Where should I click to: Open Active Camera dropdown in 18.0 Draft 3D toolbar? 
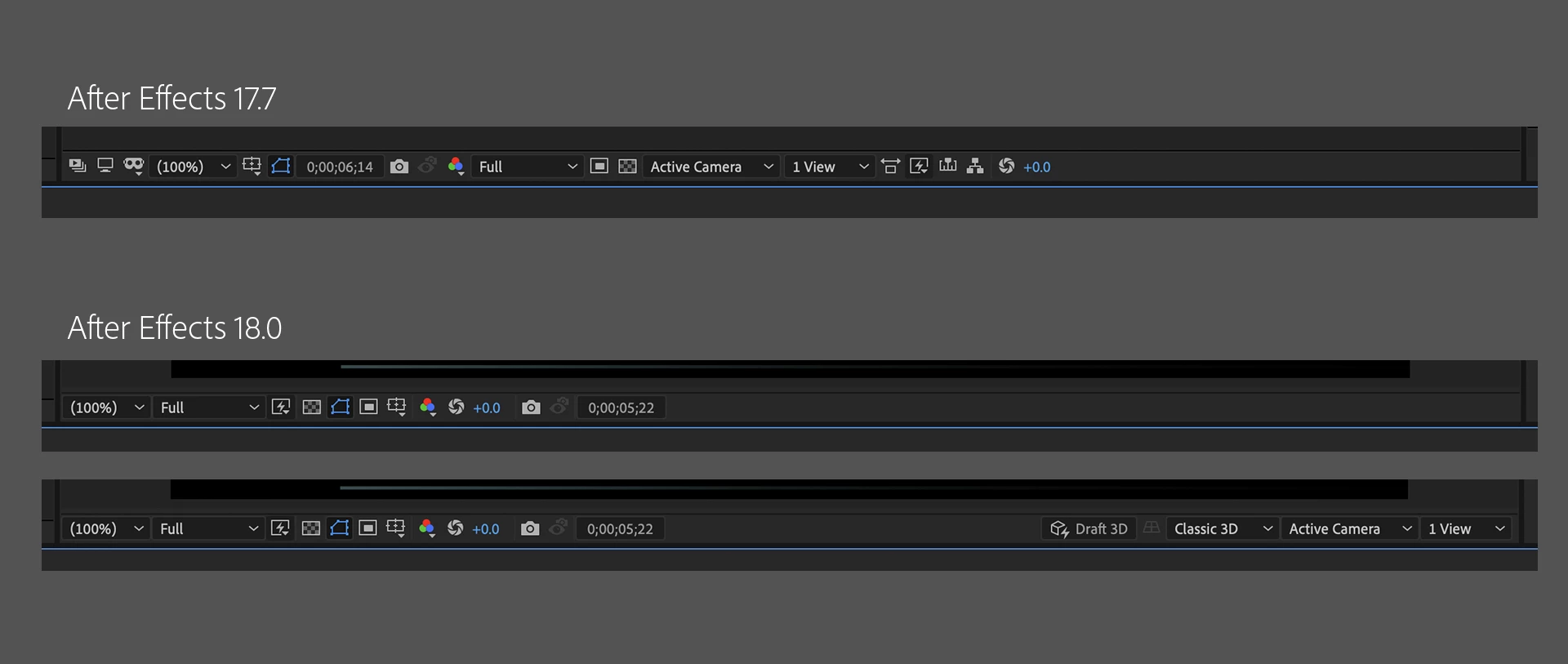click(x=1350, y=528)
